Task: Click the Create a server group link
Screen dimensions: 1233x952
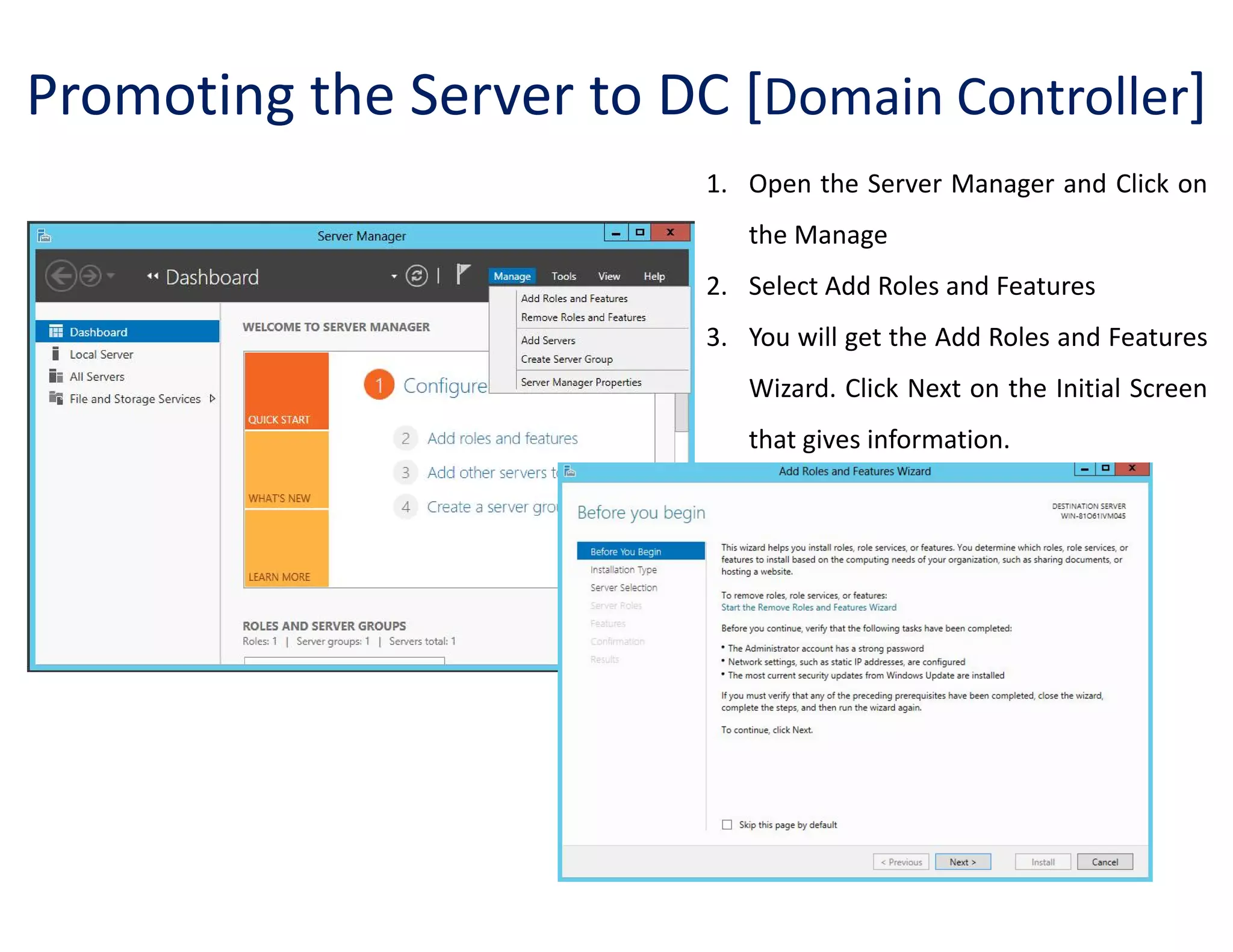Action: [x=492, y=507]
